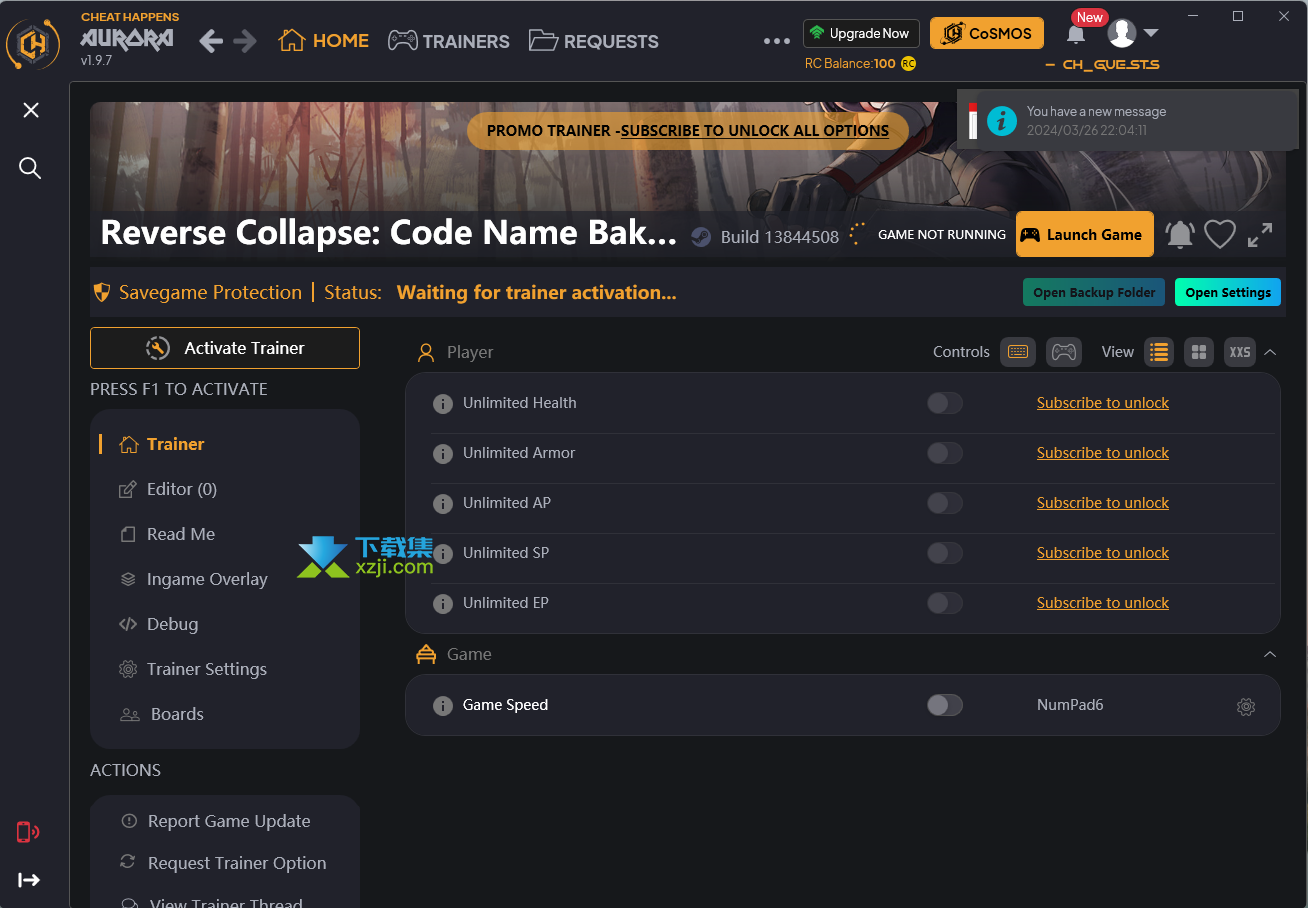Viewport: 1308px width, 908px height.
Task: Click the Steam platform icon
Action: tap(701, 236)
